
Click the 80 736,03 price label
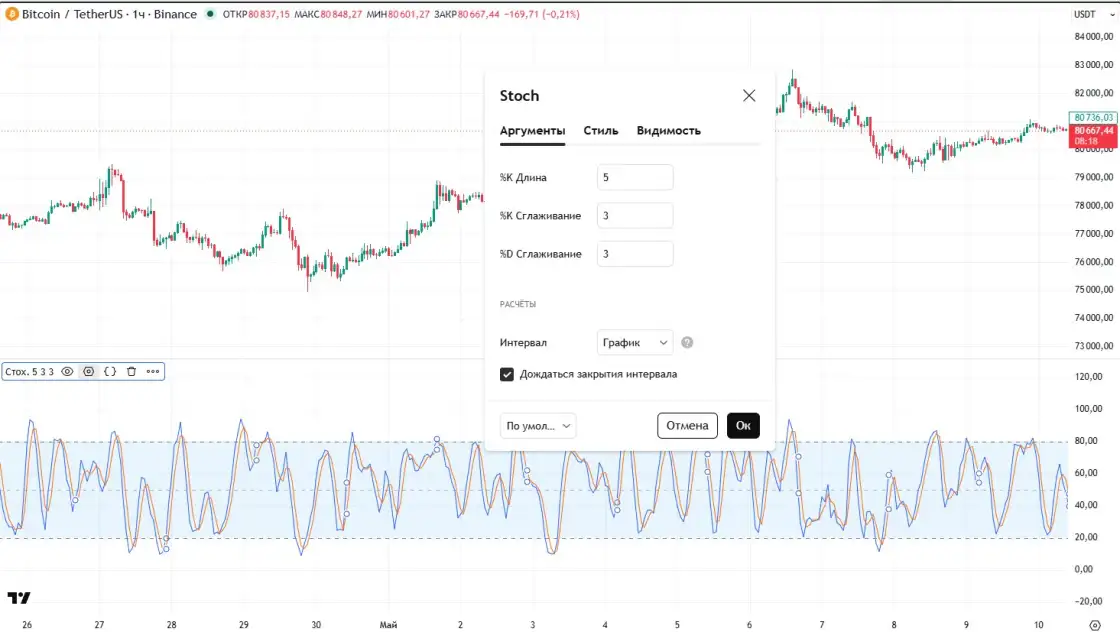[1093, 117]
